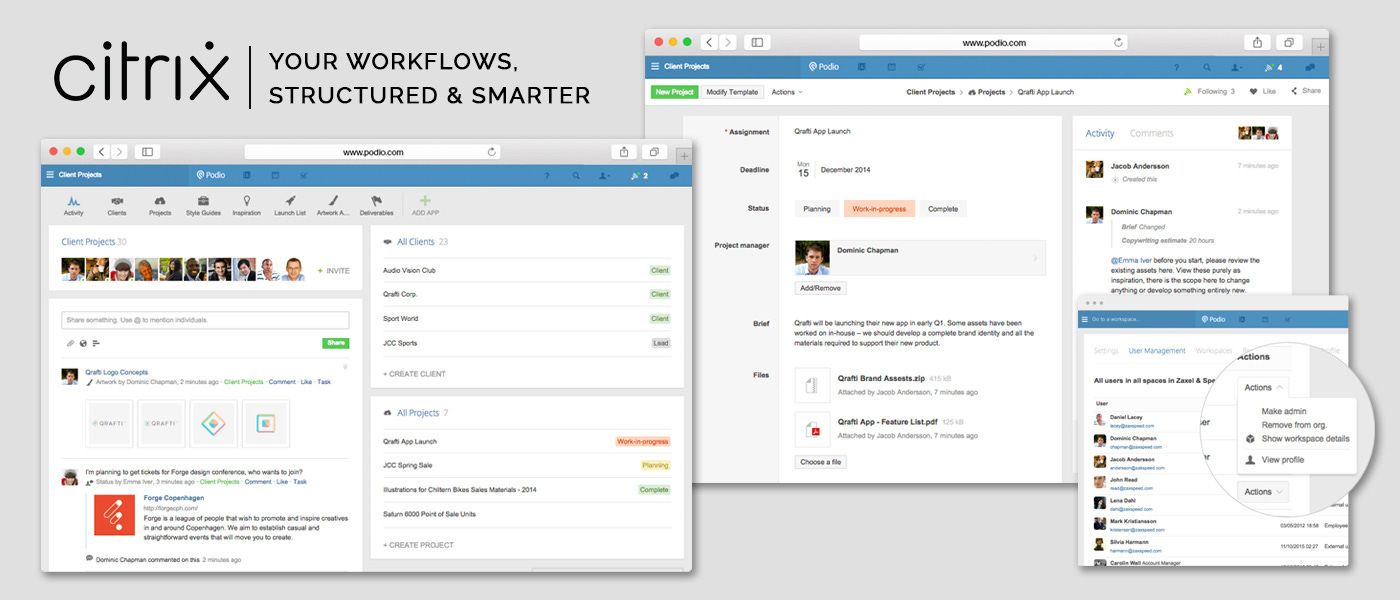Image resolution: width=1400 pixels, height=600 pixels.
Task: Reload page in left window address bar
Action: (x=492, y=152)
